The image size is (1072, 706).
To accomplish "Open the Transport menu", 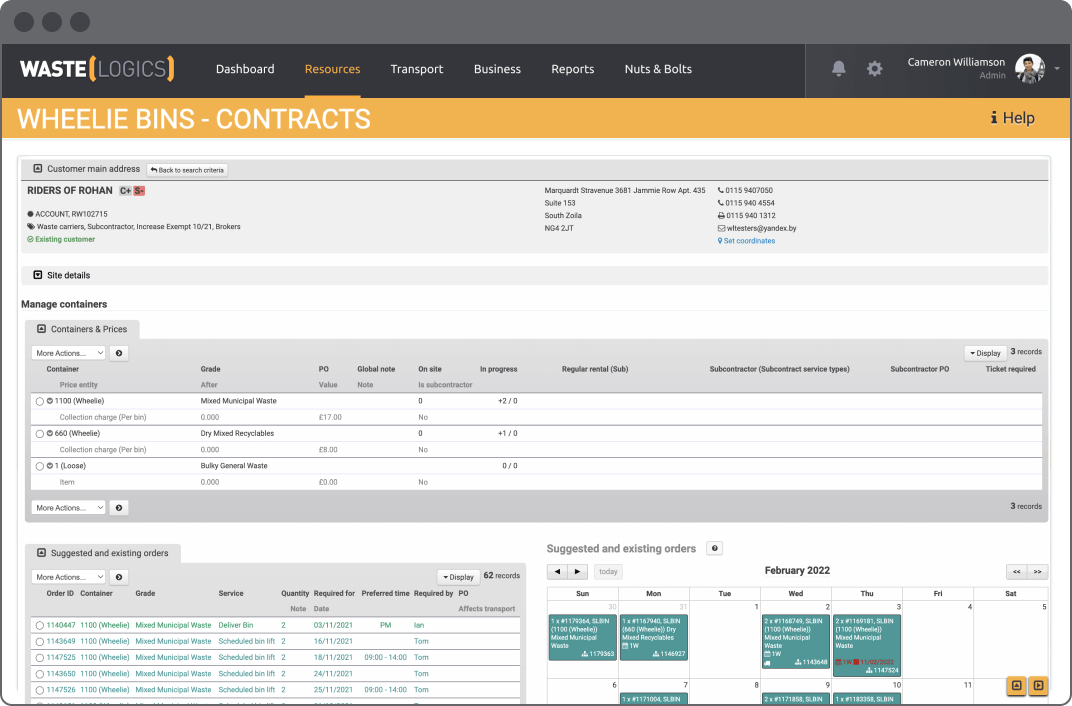I will coord(416,69).
